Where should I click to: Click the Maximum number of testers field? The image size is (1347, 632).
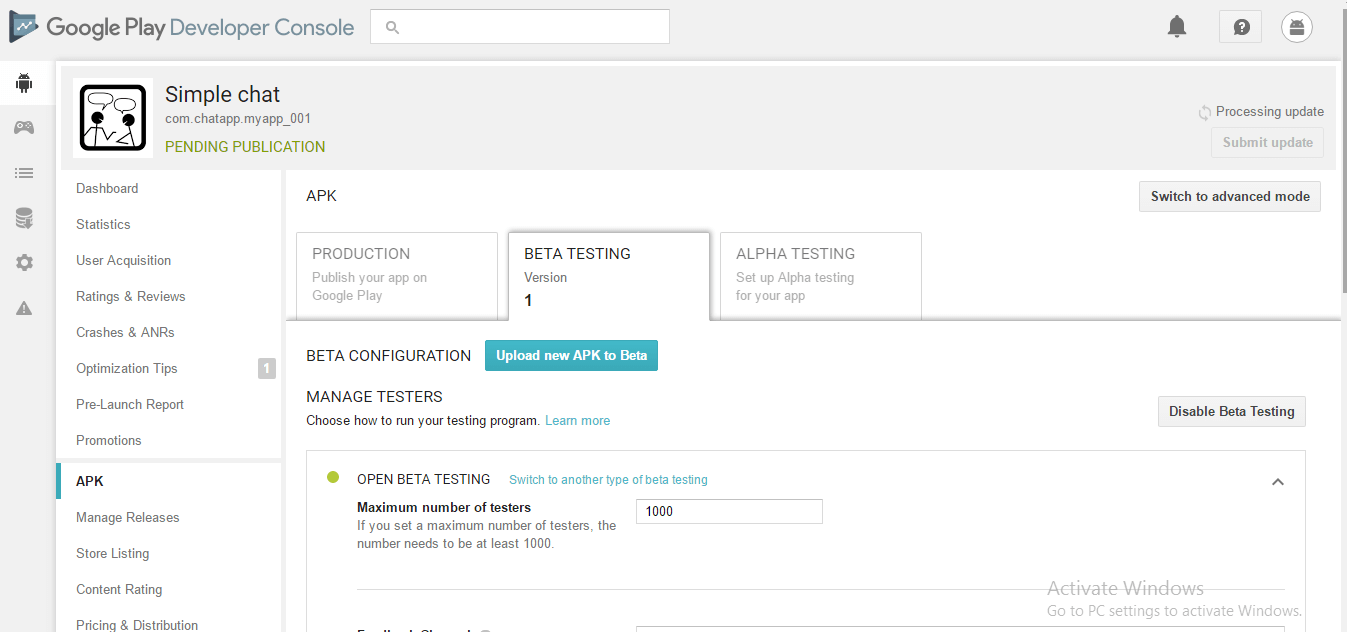729,511
